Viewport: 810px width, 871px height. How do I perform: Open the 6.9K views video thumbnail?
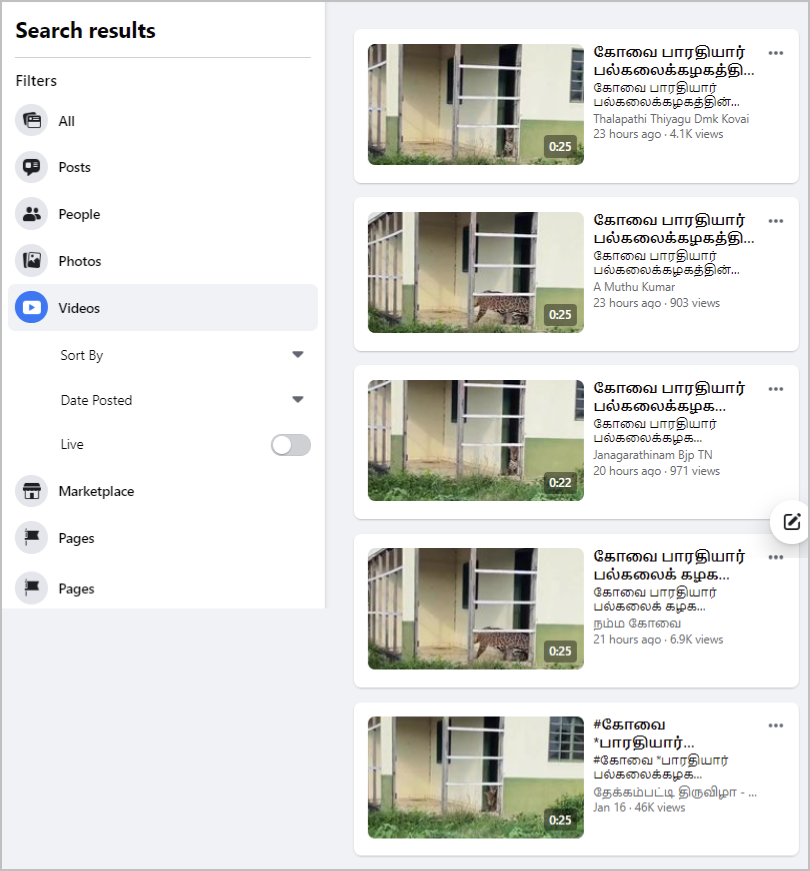click(x=476, y=608)
